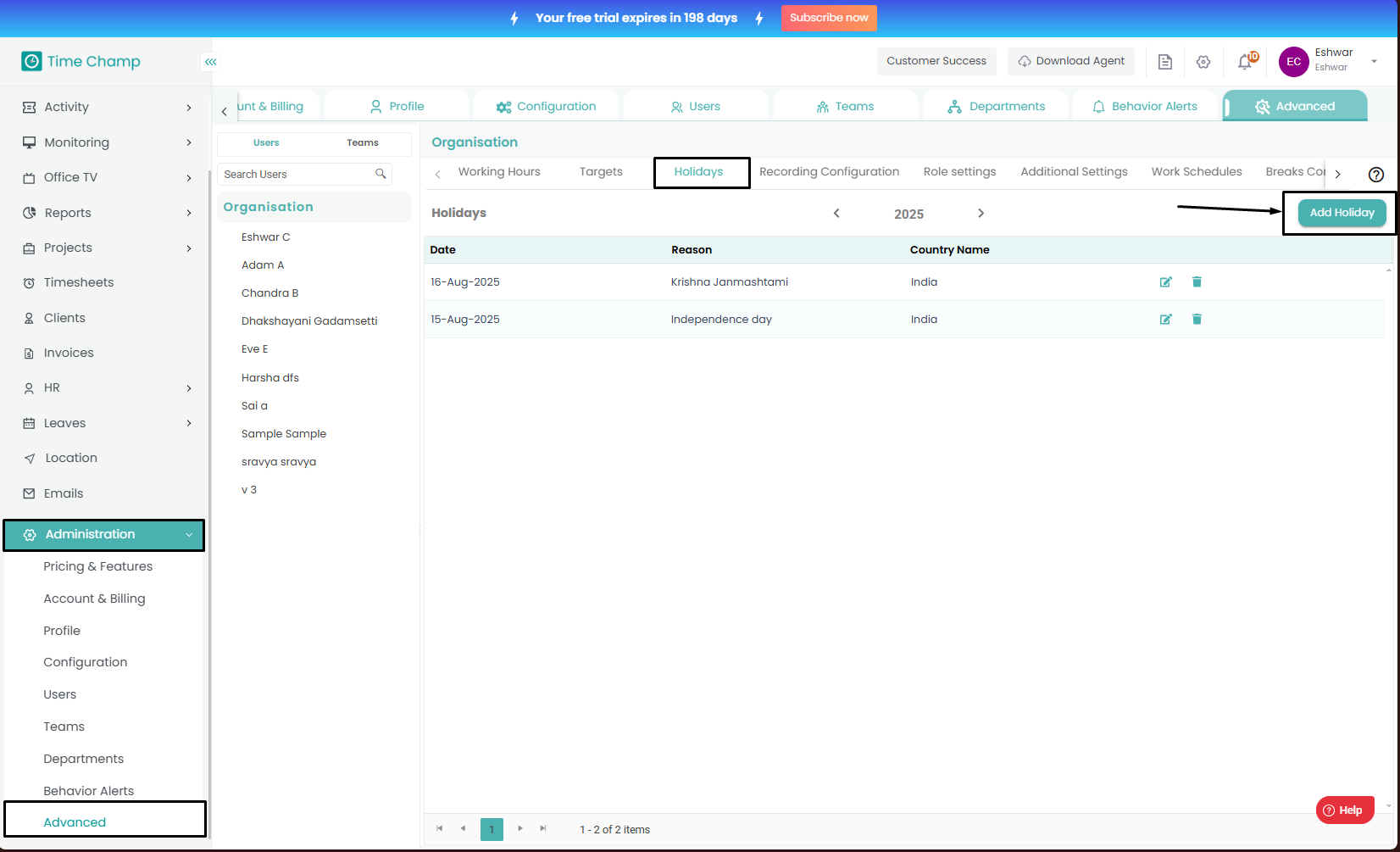Switch user list to Teams view

[x=362, y=143]
